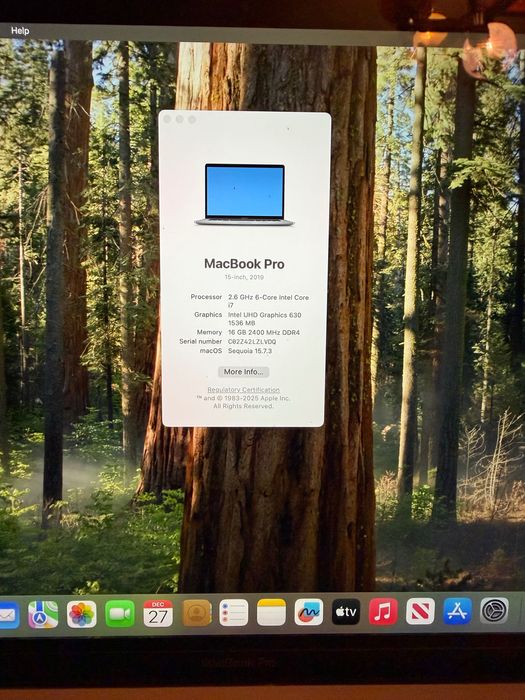This screenshot has height=700, width=525.
Task: Open App Store from dock
Action: coord(458,611)
